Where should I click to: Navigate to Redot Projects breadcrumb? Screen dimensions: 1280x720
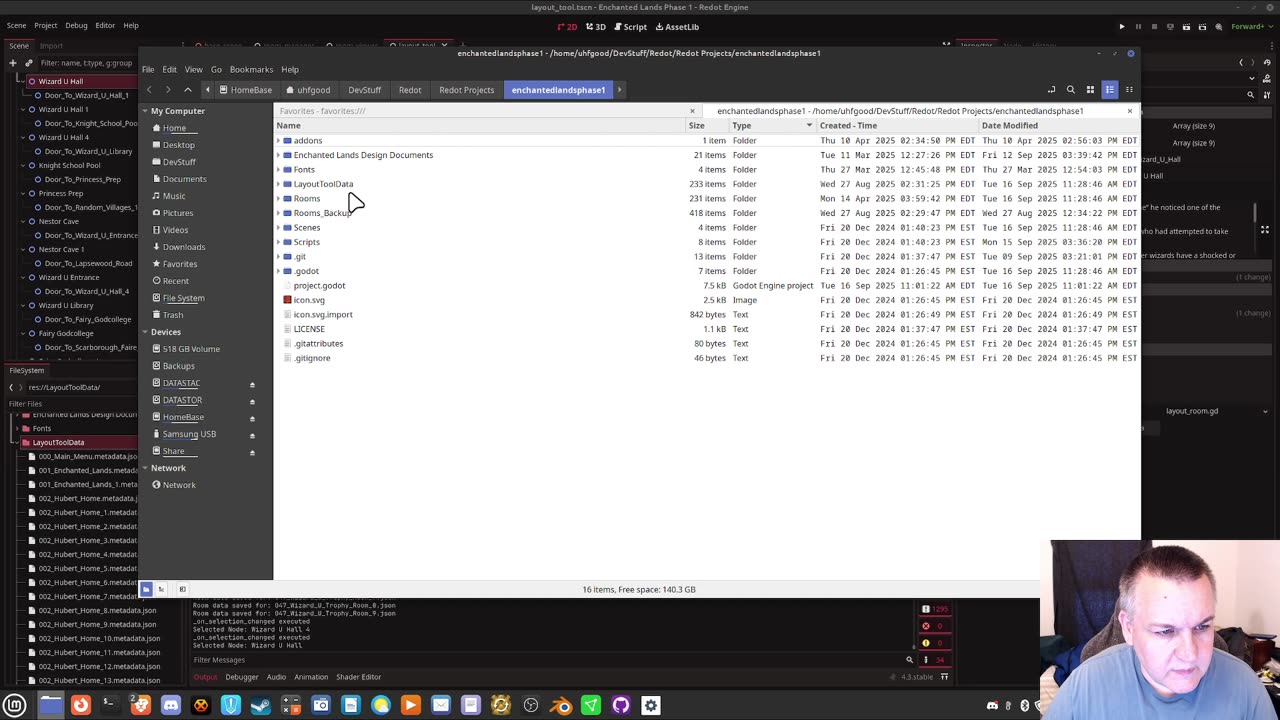[466, 90]
